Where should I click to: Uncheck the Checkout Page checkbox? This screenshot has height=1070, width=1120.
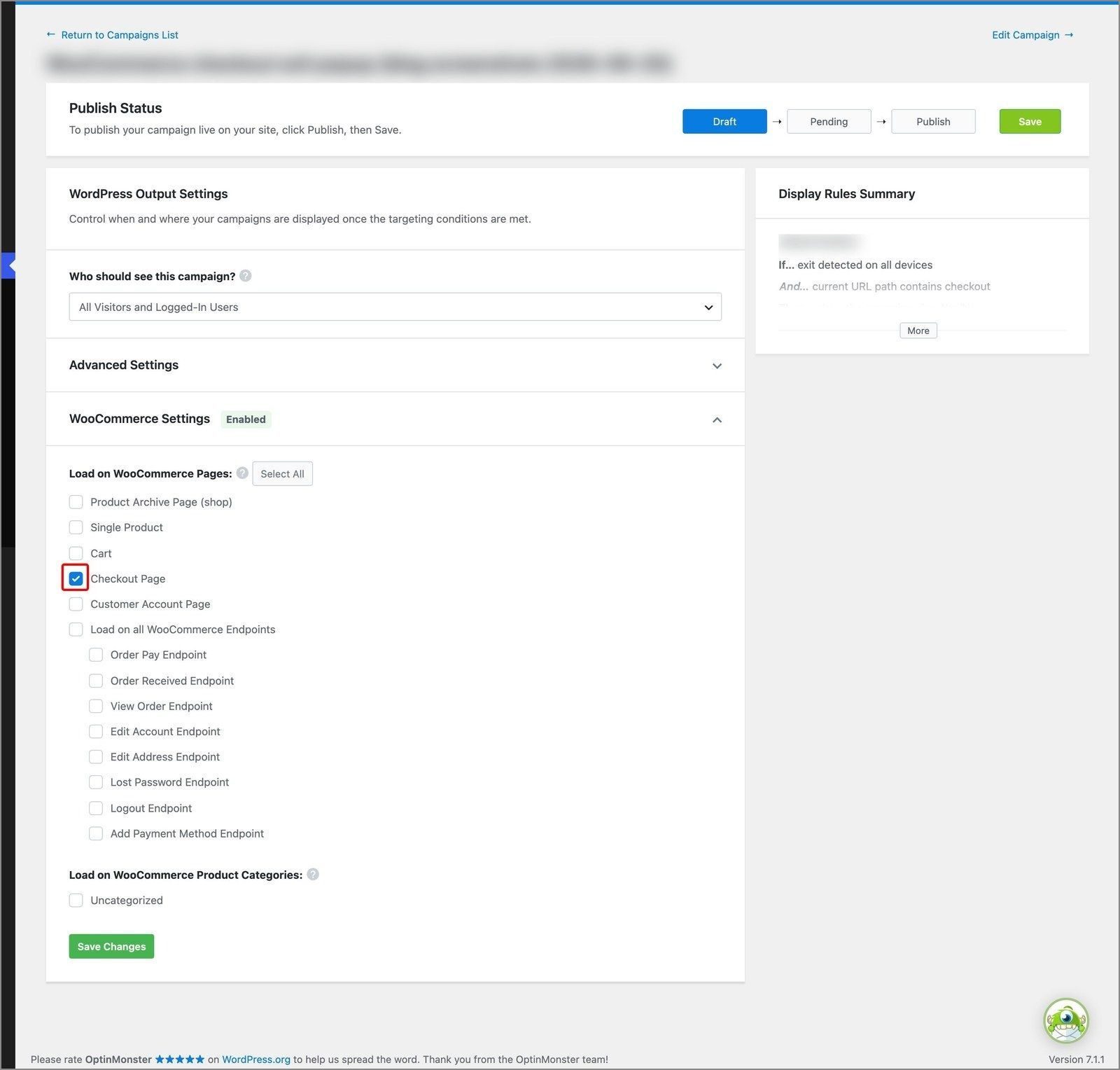76,578
